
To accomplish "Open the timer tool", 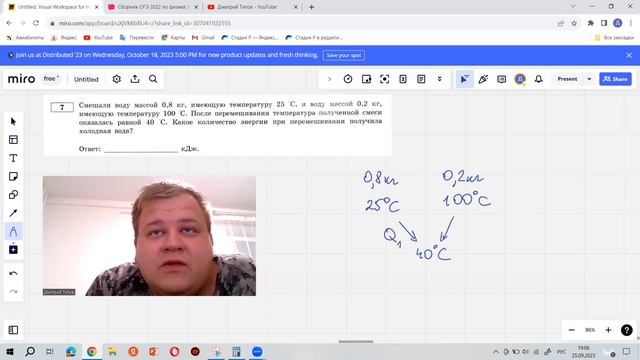I will click(348, 79).
